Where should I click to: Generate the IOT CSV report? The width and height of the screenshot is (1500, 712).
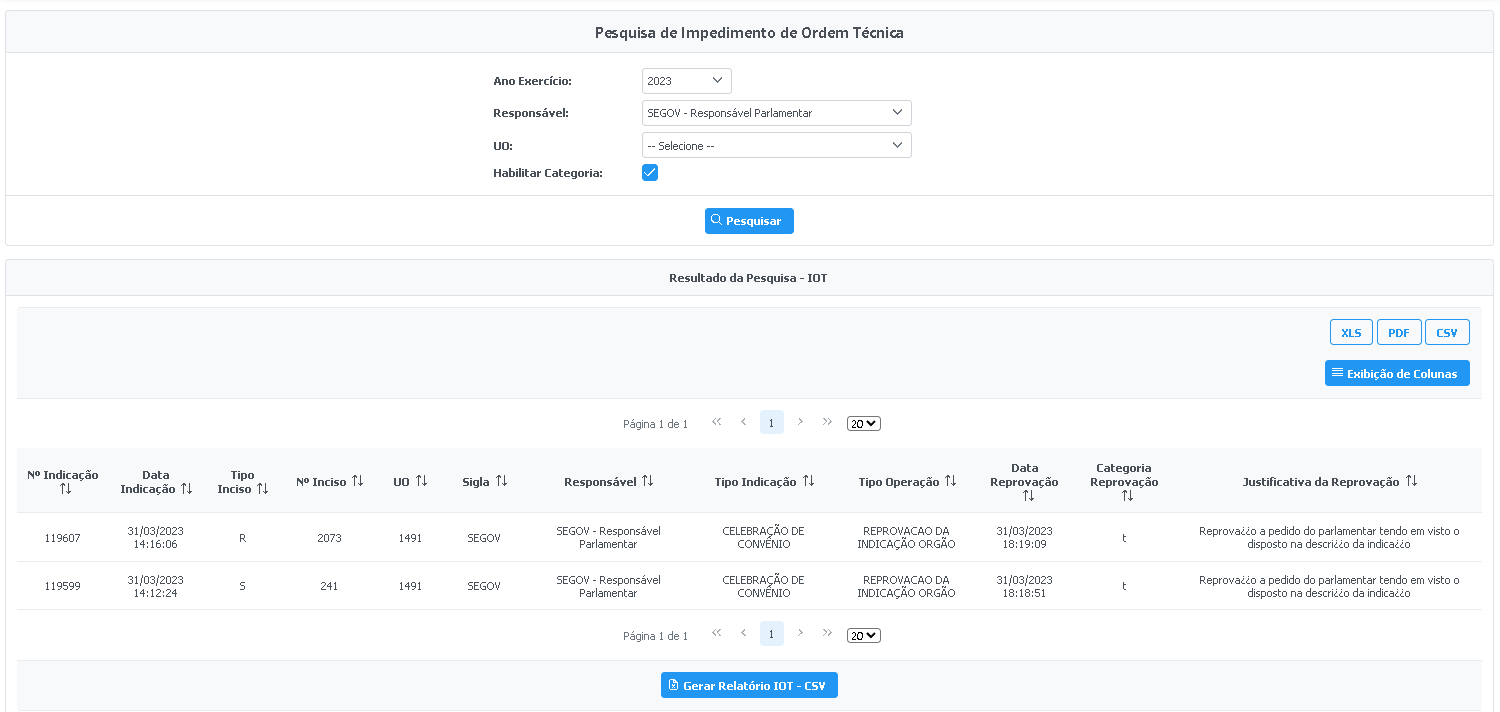click(749, 685)
